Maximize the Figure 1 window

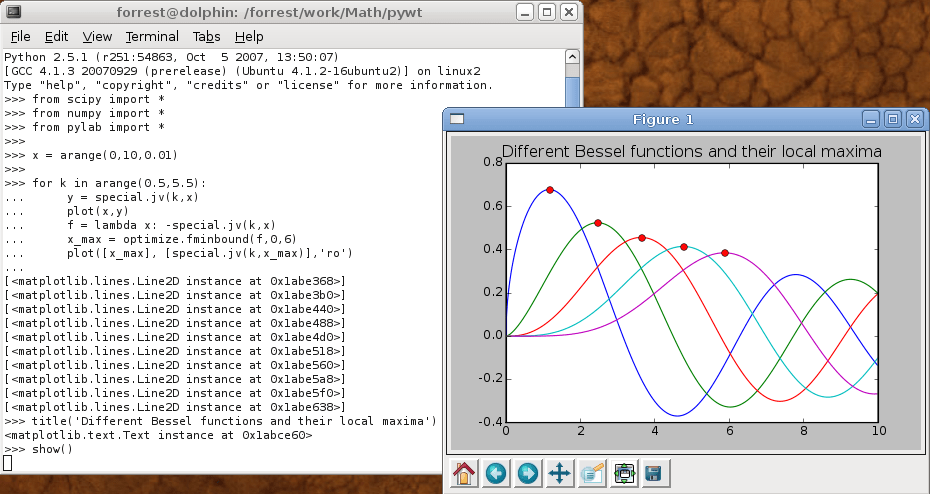[x=893, y=119]
